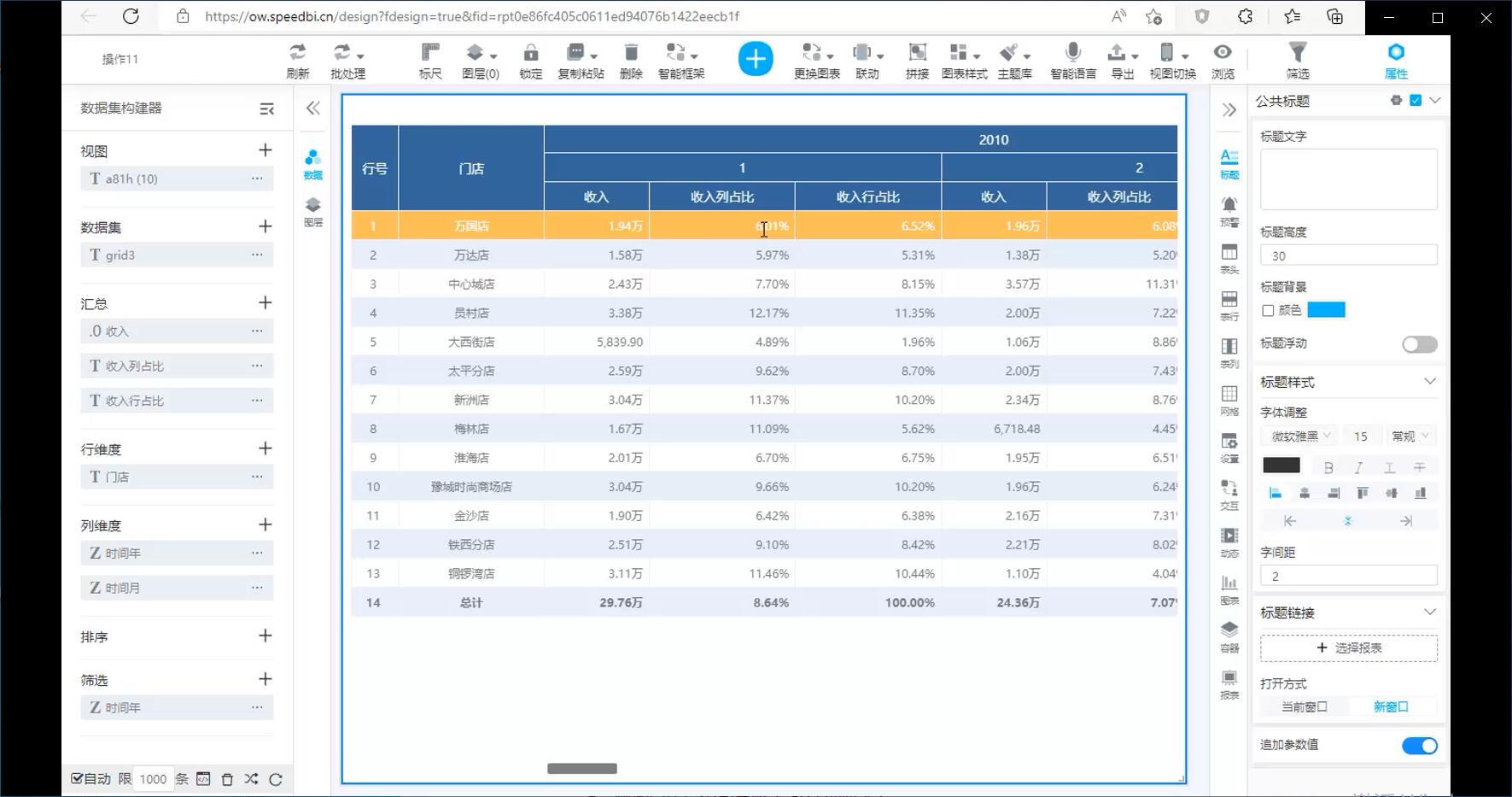The image size is (1512, 797).
Task: Click the 拼接 splice icon
Action: (917, 60)
